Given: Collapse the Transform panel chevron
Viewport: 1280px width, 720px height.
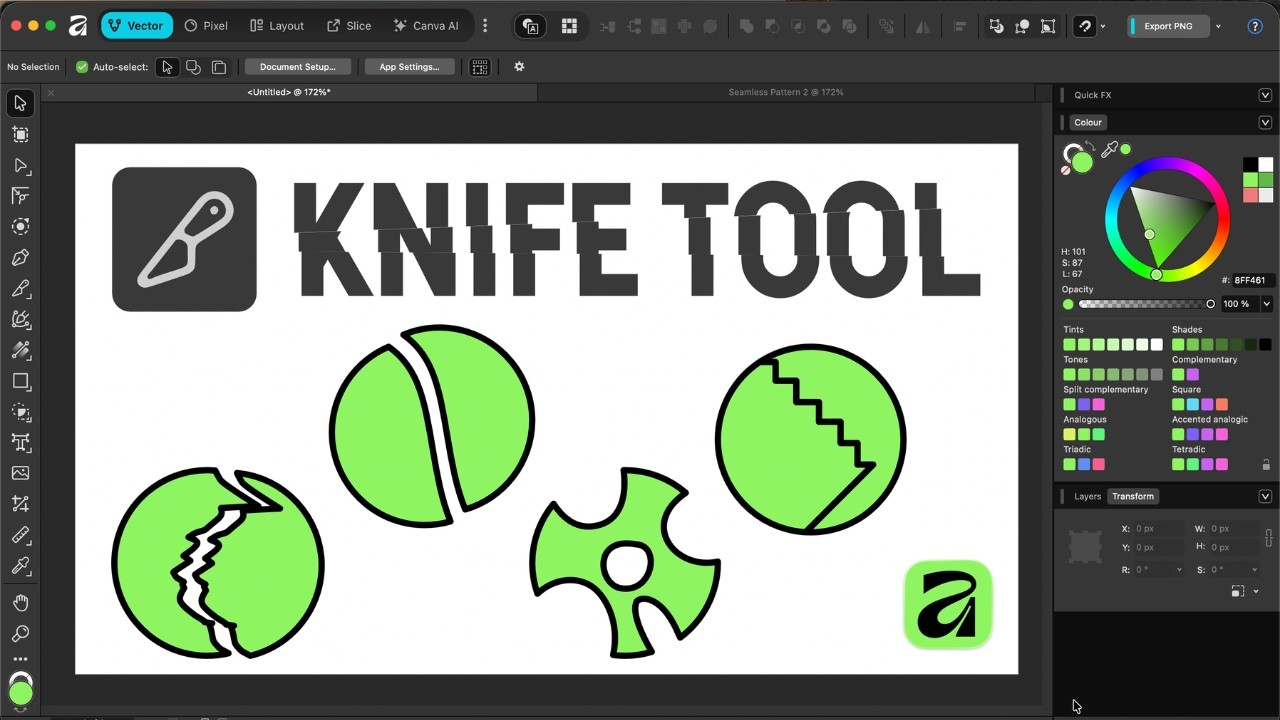Looking at the screenshot, I should (1265, 496).
